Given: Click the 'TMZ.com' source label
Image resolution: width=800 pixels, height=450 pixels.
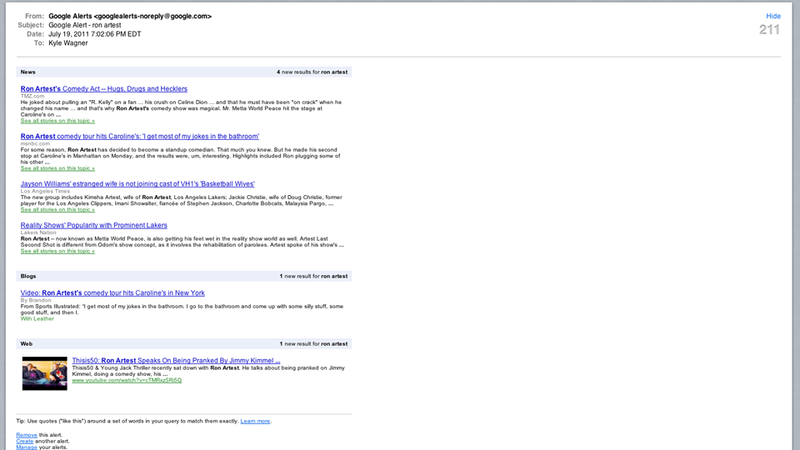Looking at the screenshot, I should pos(33,96).
